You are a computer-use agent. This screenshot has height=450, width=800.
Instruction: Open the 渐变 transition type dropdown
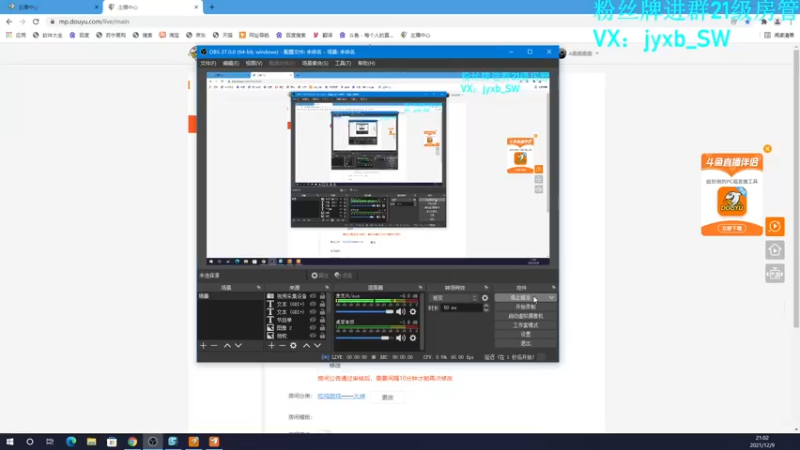[454, 298]
